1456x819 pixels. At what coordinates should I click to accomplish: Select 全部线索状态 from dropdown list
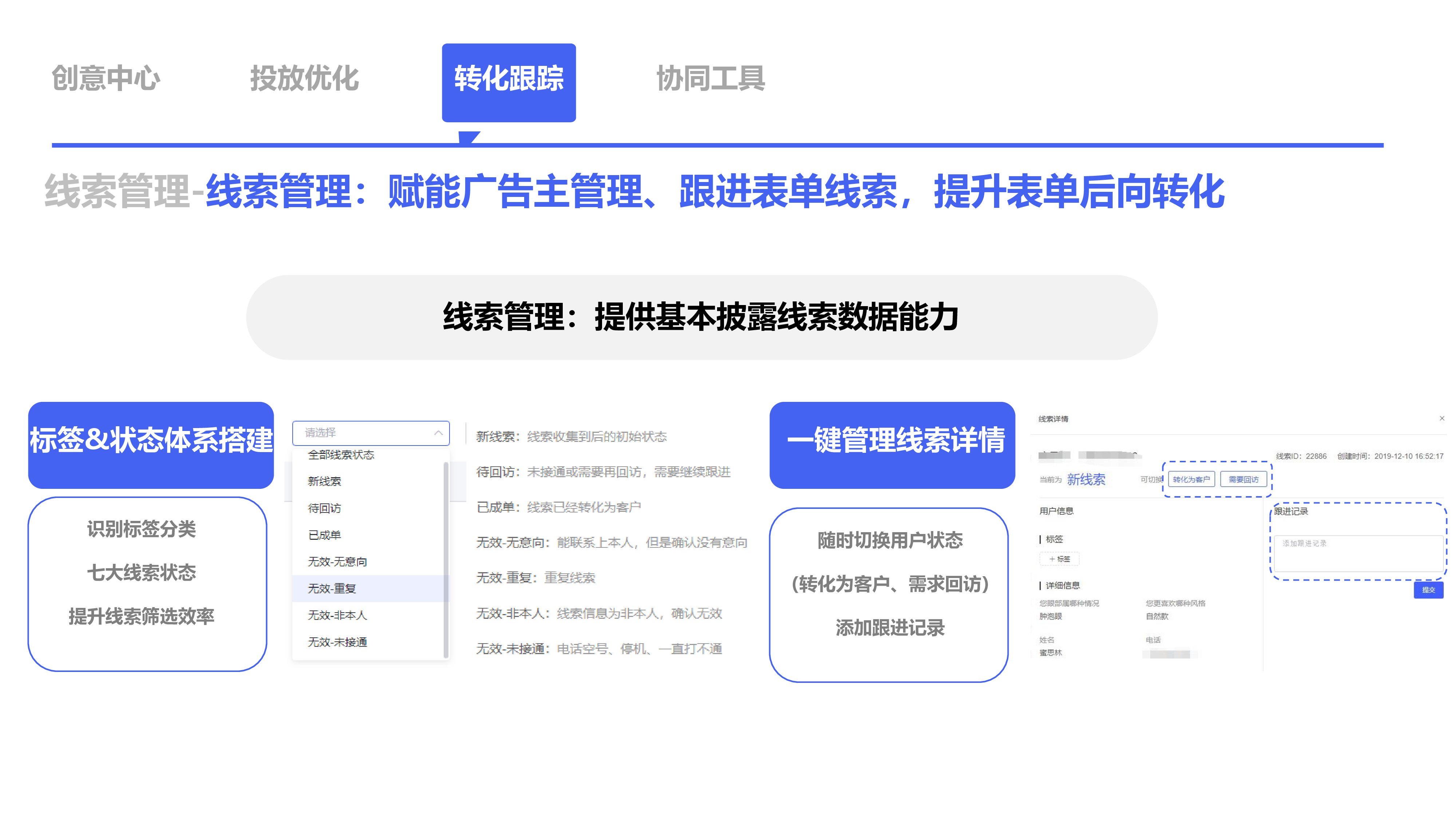[x=341, y=455]
